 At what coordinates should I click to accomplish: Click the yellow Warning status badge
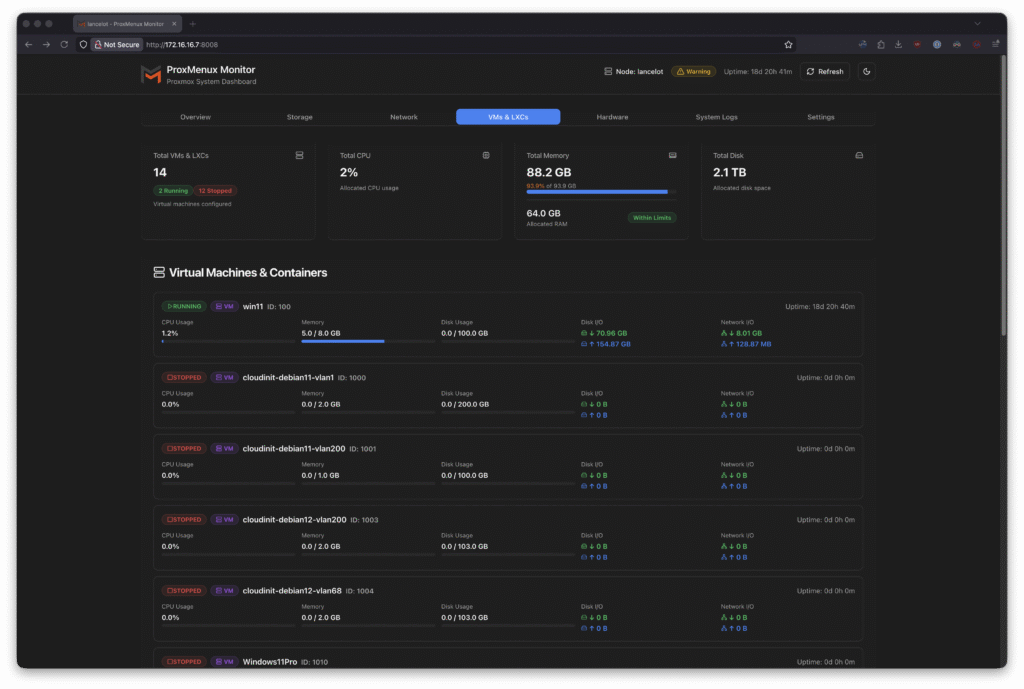pos(693,72)
